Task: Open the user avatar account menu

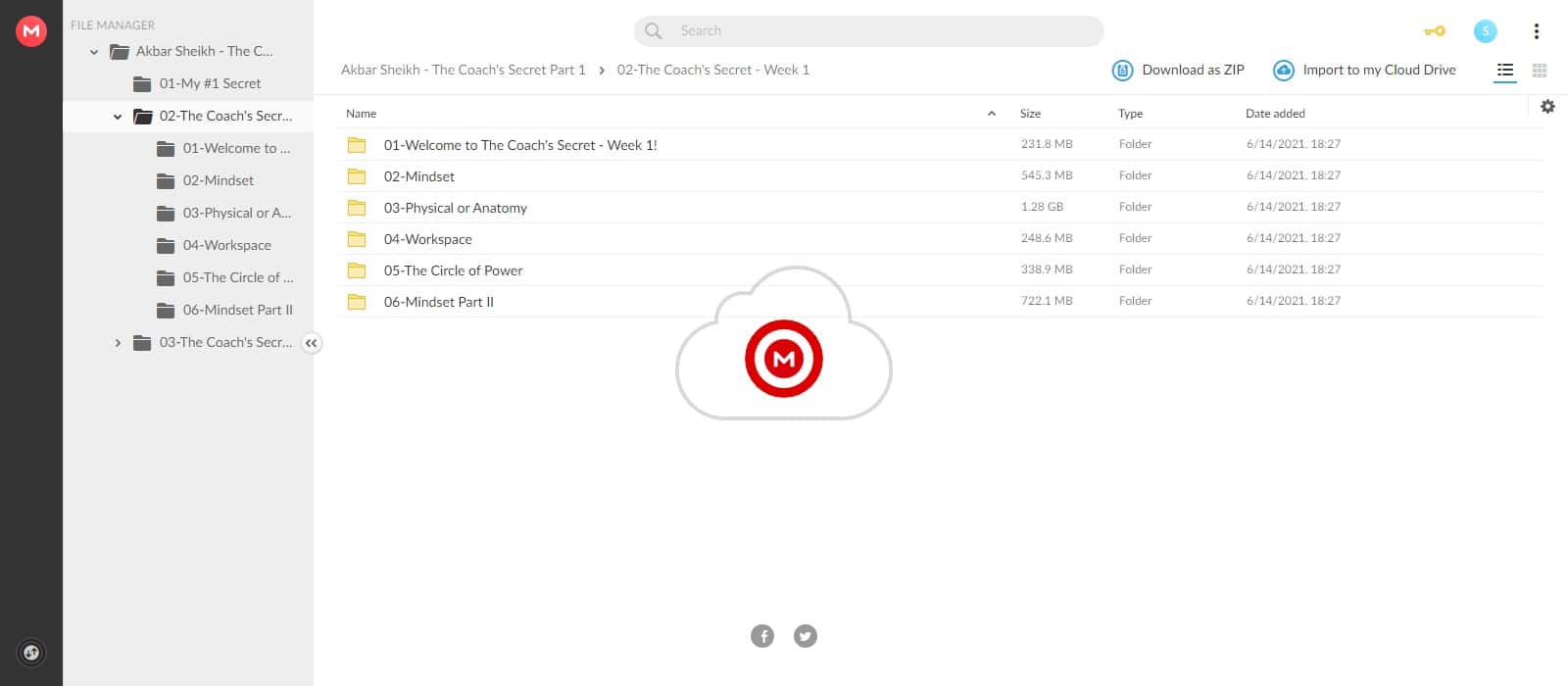Action: pos(1485,31)
